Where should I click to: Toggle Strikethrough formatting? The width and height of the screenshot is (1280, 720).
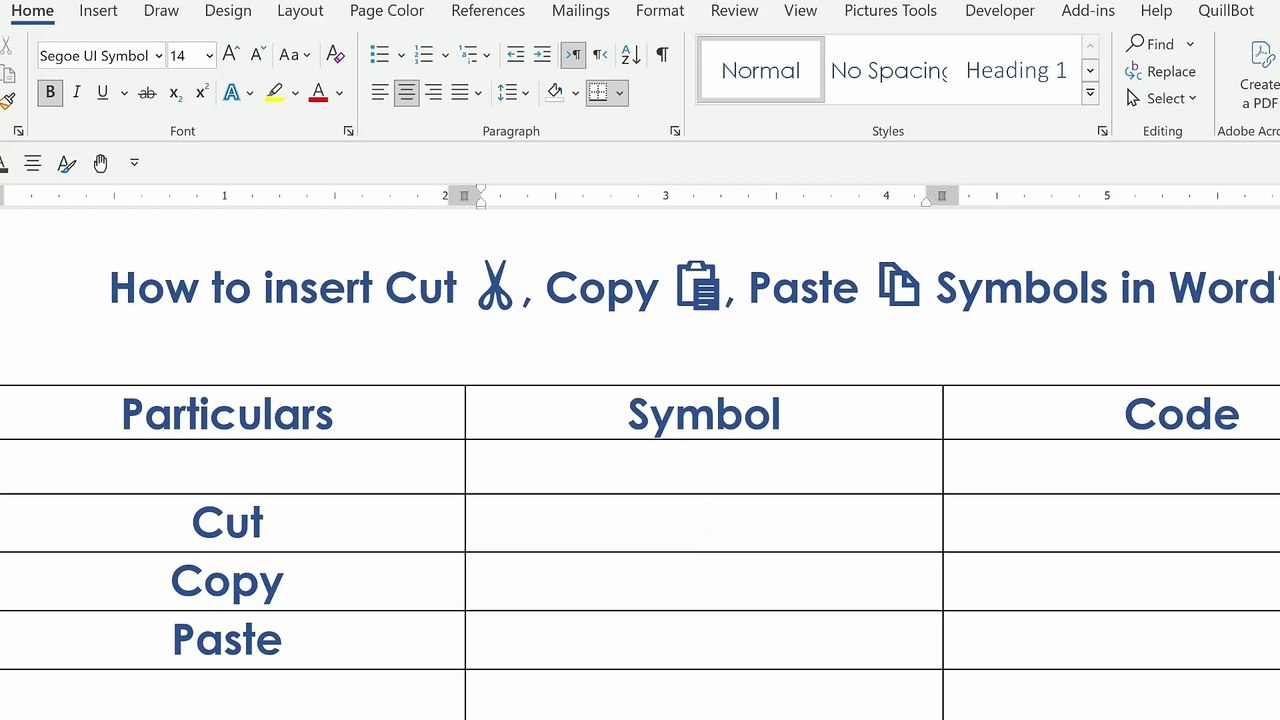(147, 93)
